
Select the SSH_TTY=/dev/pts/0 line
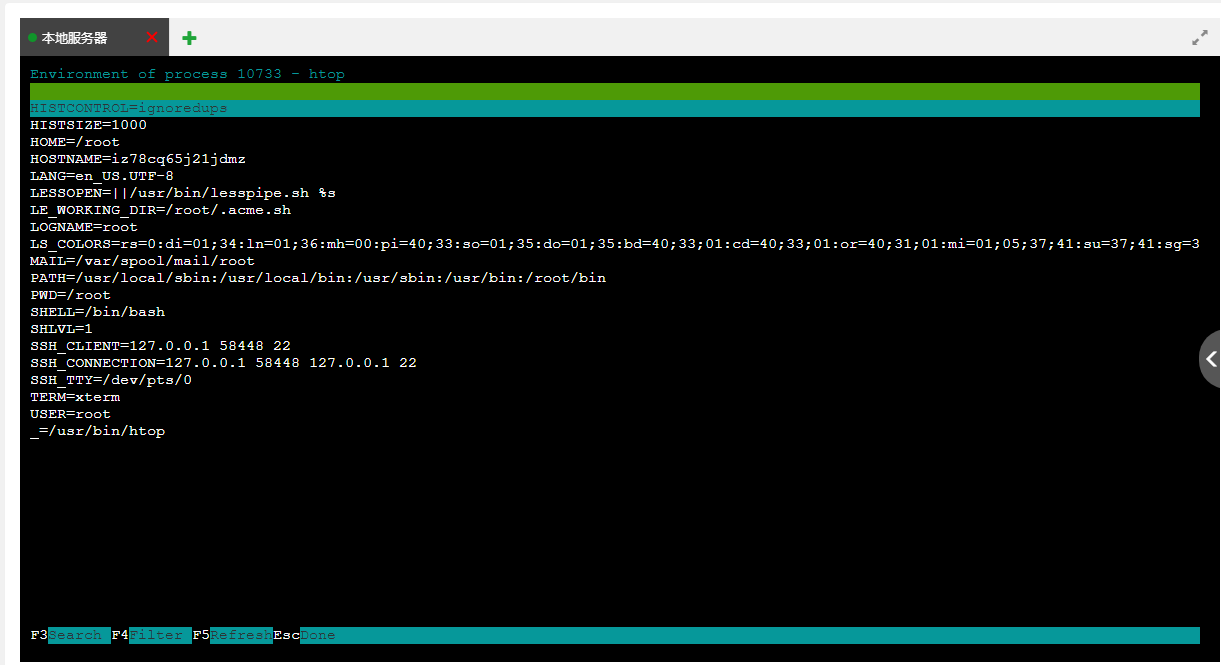point(111,380)
